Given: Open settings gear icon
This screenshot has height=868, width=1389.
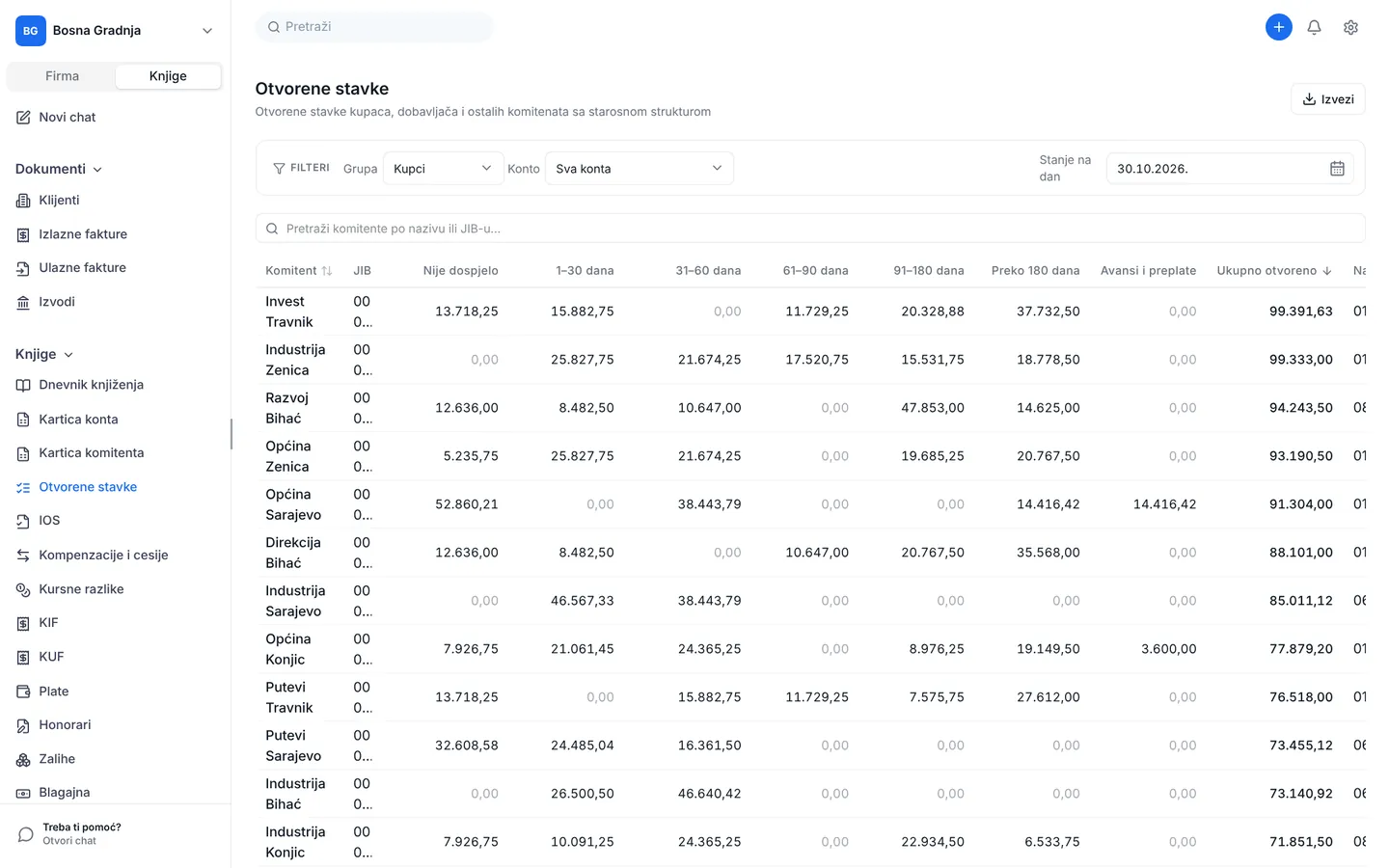Looking at the screenshot, I should pyautogui.click(x=1350, y=27).
